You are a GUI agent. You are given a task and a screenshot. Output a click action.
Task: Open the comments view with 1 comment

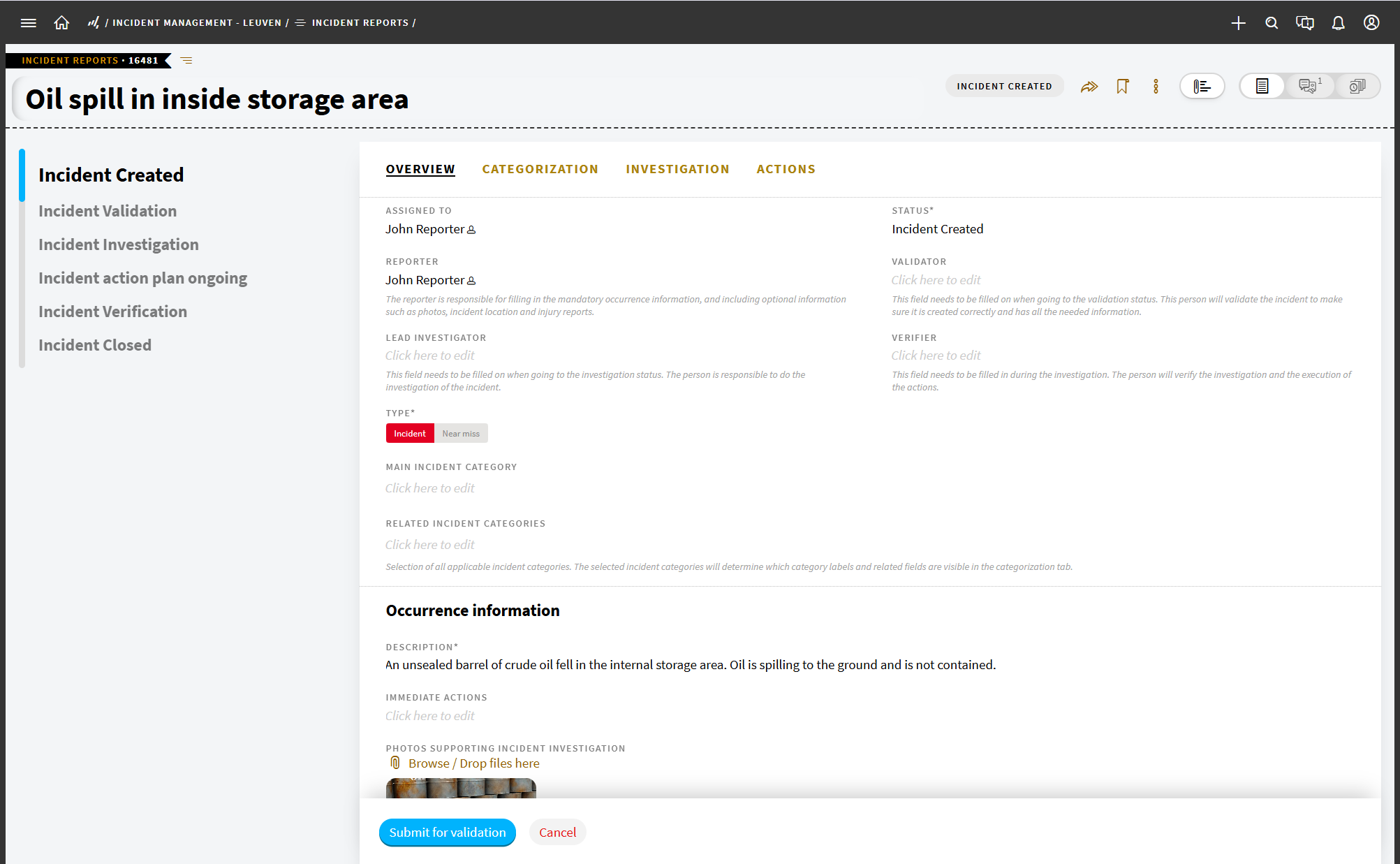coord(1310,87)
